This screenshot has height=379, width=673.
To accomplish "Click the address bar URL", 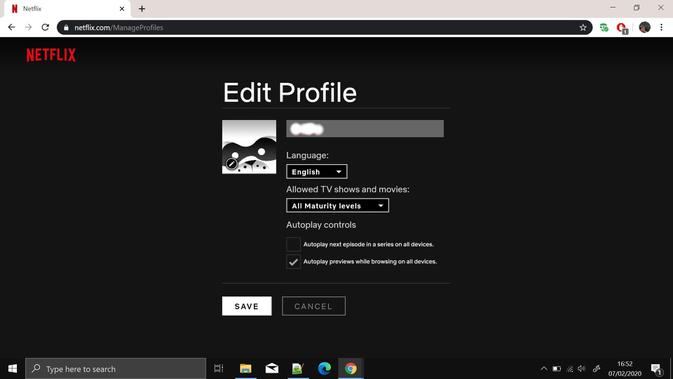I will click(x=118, y=27).
